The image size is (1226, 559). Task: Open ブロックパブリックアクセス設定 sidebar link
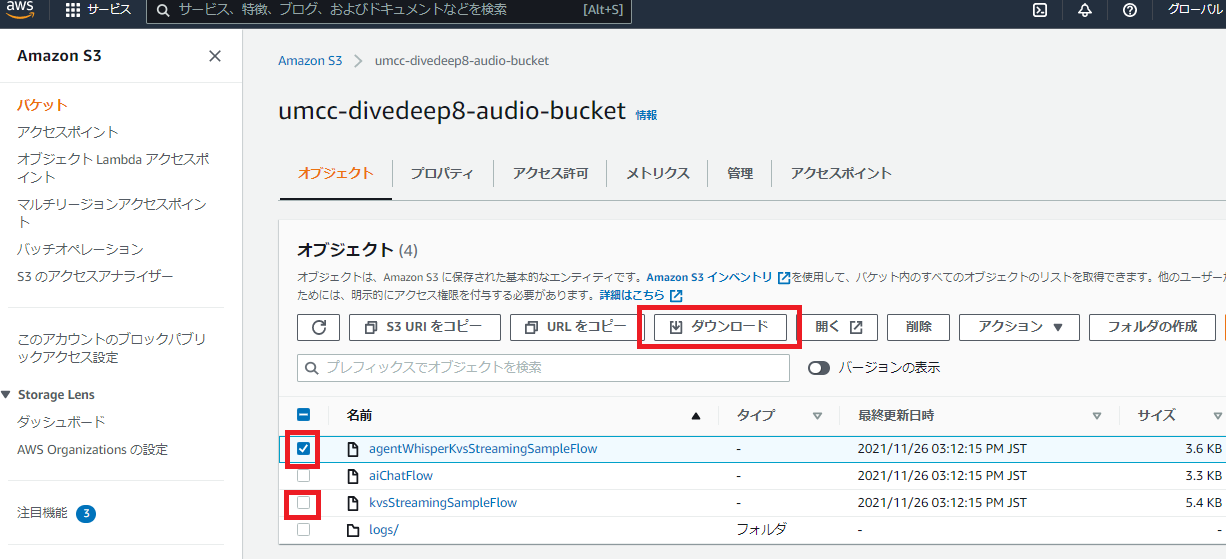click(112, 348)
